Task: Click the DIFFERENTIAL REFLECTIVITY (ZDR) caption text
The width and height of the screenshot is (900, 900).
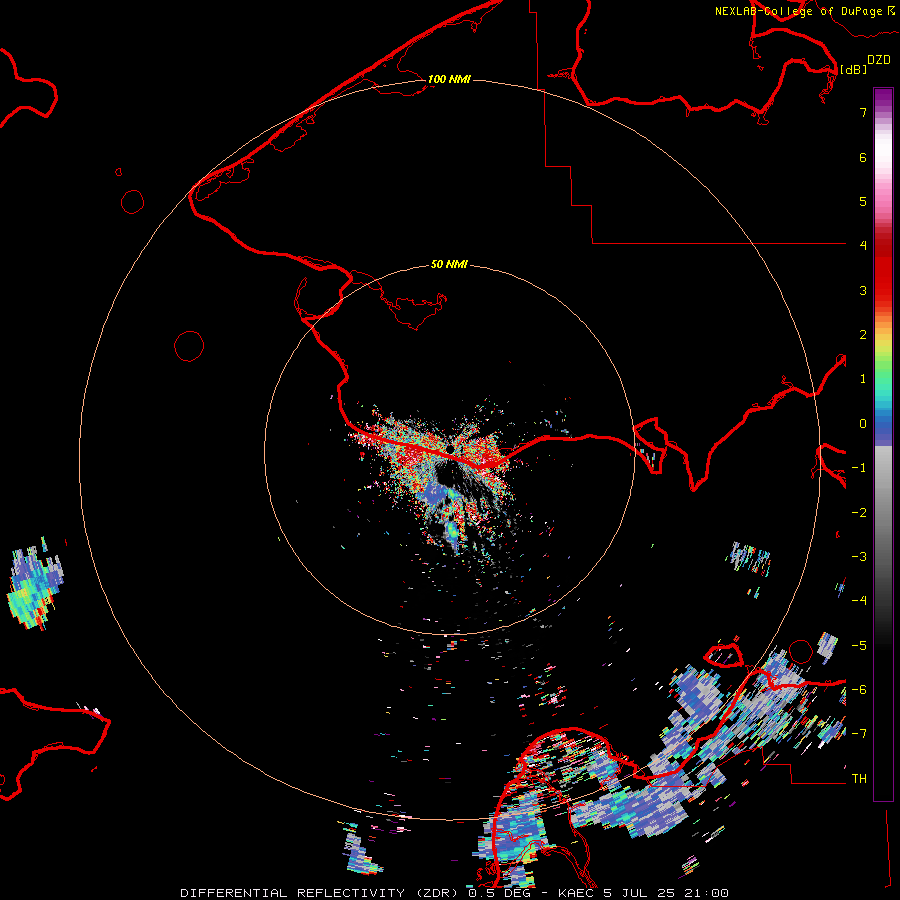Action: click(x=321, y=893)
